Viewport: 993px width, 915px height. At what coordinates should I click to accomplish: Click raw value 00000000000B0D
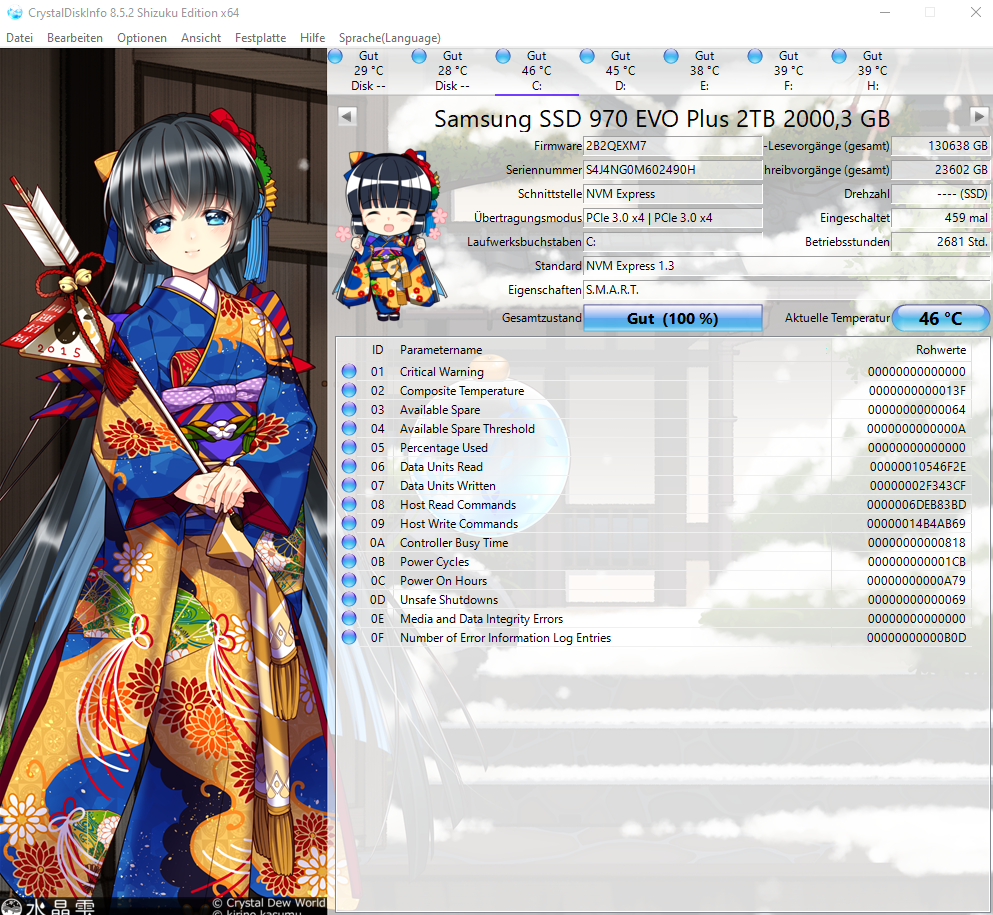[916, 638]
